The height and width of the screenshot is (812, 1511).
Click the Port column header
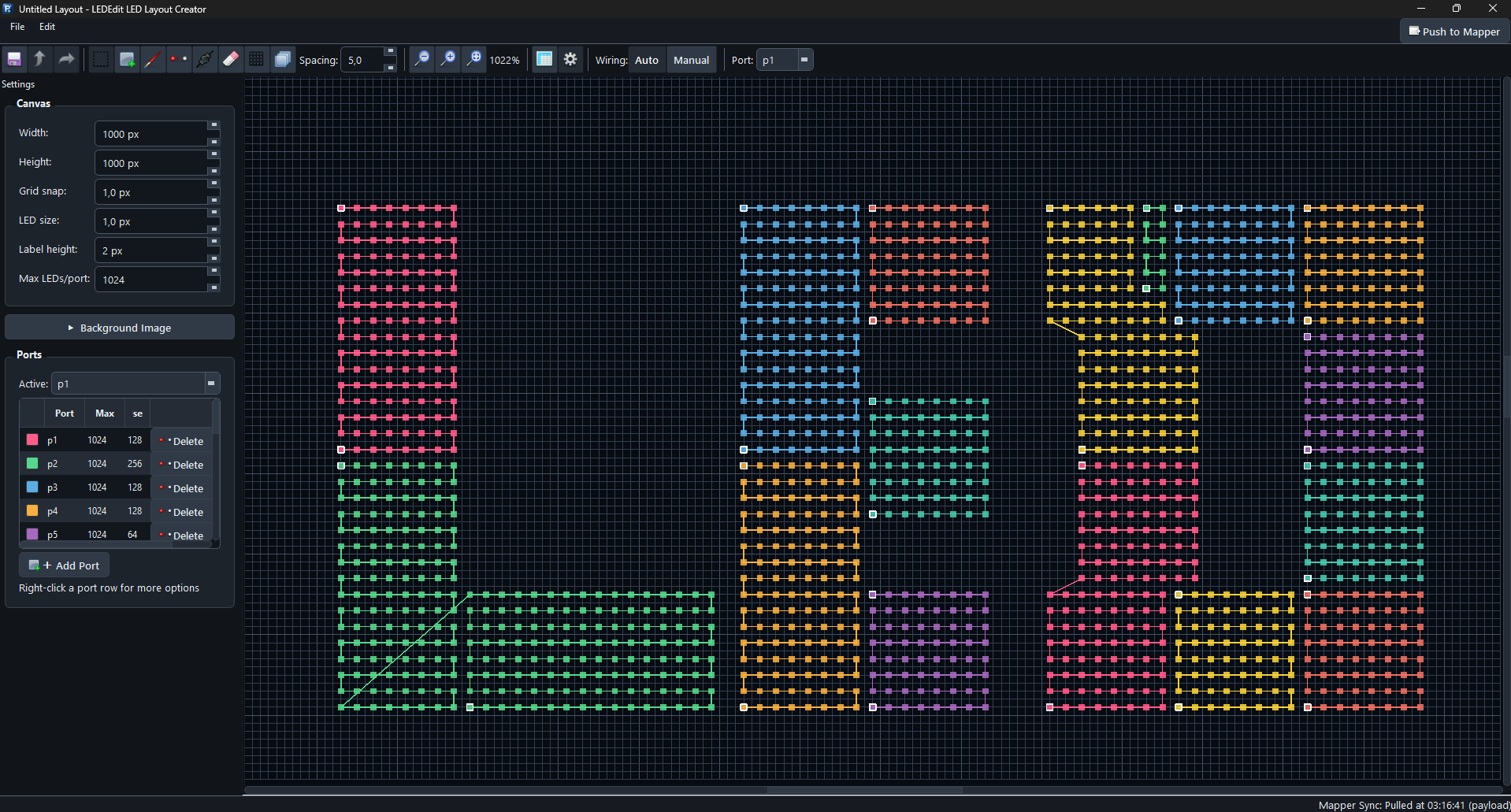(x=65, y=413)
